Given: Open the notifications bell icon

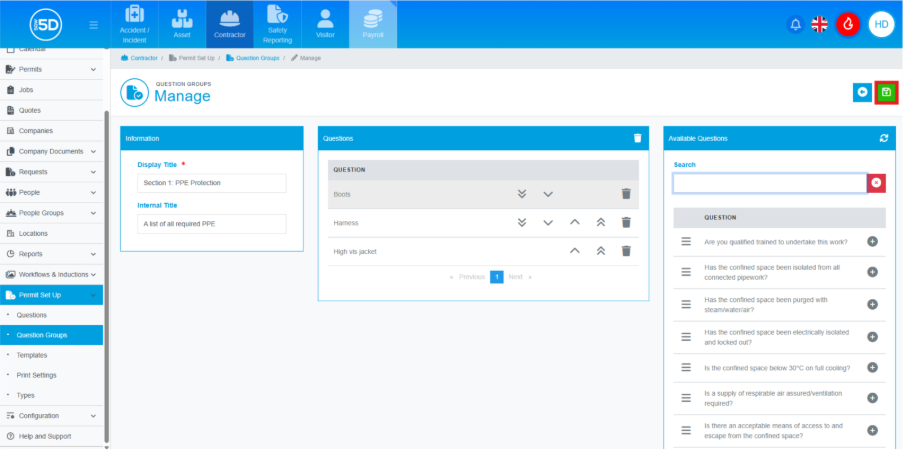Looking at the screenshot, I should (796, 24).
